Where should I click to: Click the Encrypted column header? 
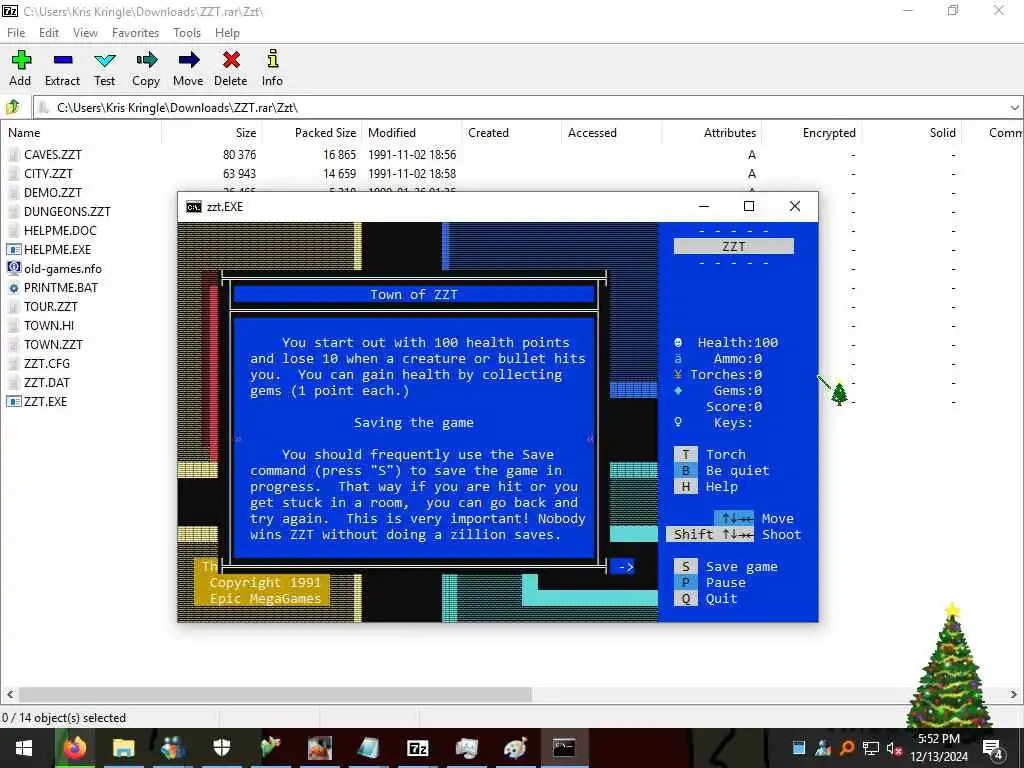(x=811, y=133)
